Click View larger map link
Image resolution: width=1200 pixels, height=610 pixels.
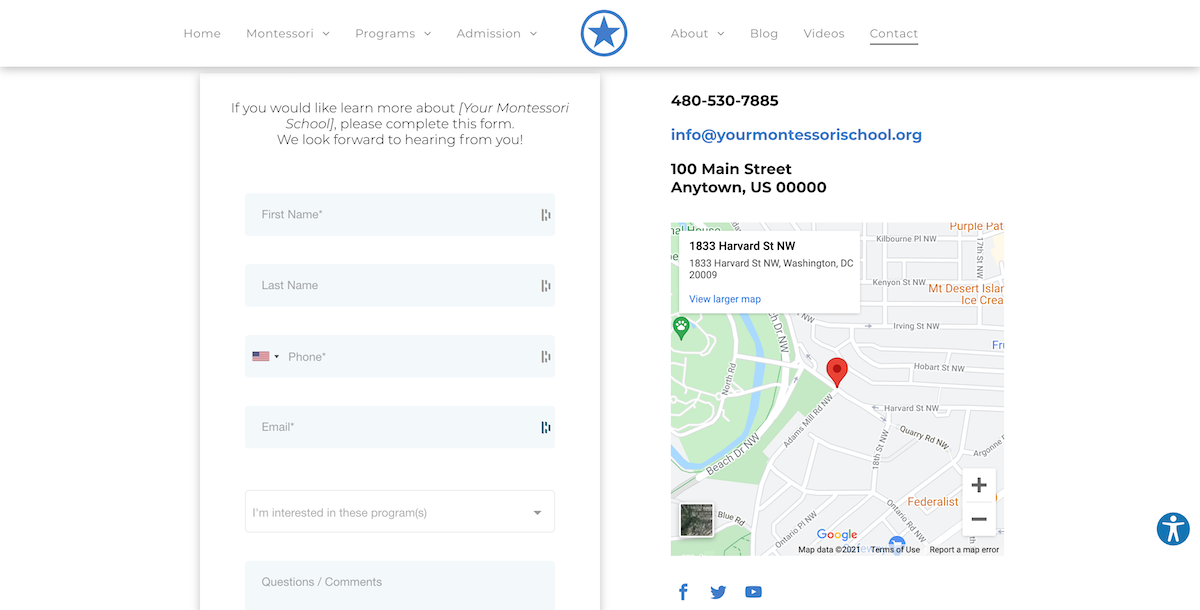pyautogui.click(x=725, y=299)
